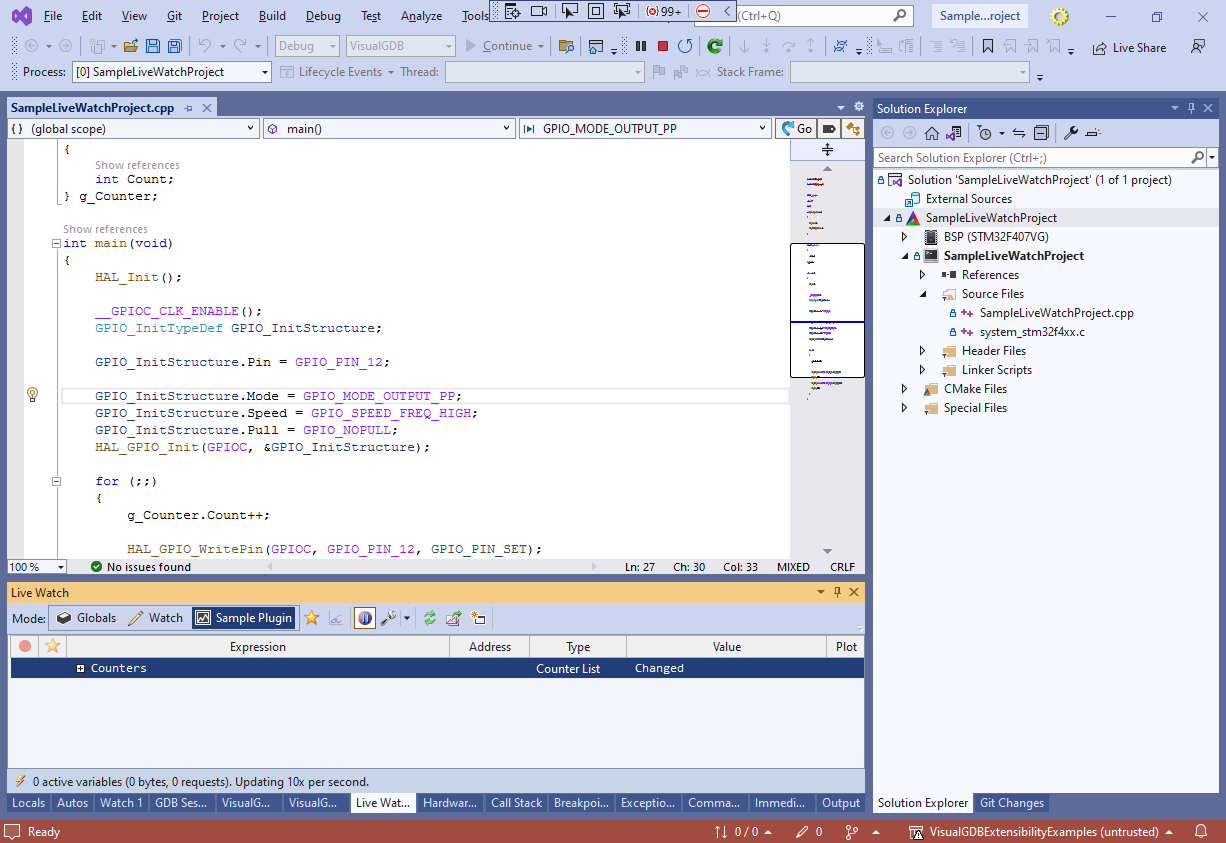
Task: Open the Analyze menu
Action: [x=421, y=16]
